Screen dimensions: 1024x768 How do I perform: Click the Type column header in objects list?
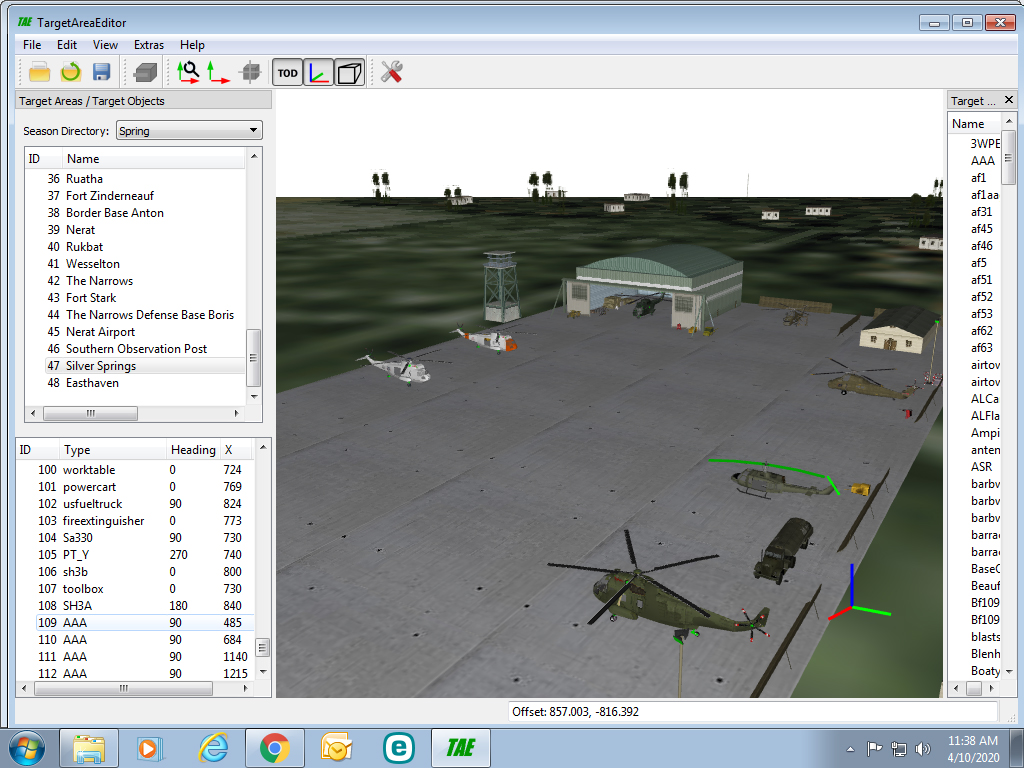(x=112, y=450)
